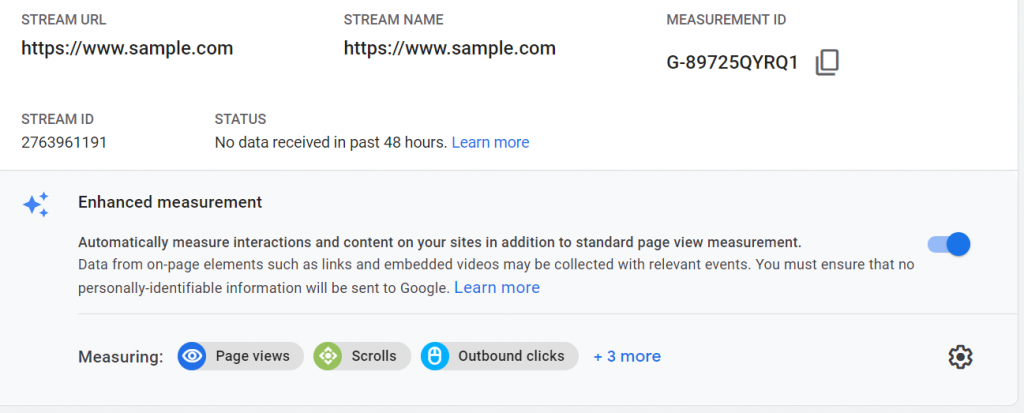
Task: Open enhanced measurement settings gear icon
Action: [960, 357]
